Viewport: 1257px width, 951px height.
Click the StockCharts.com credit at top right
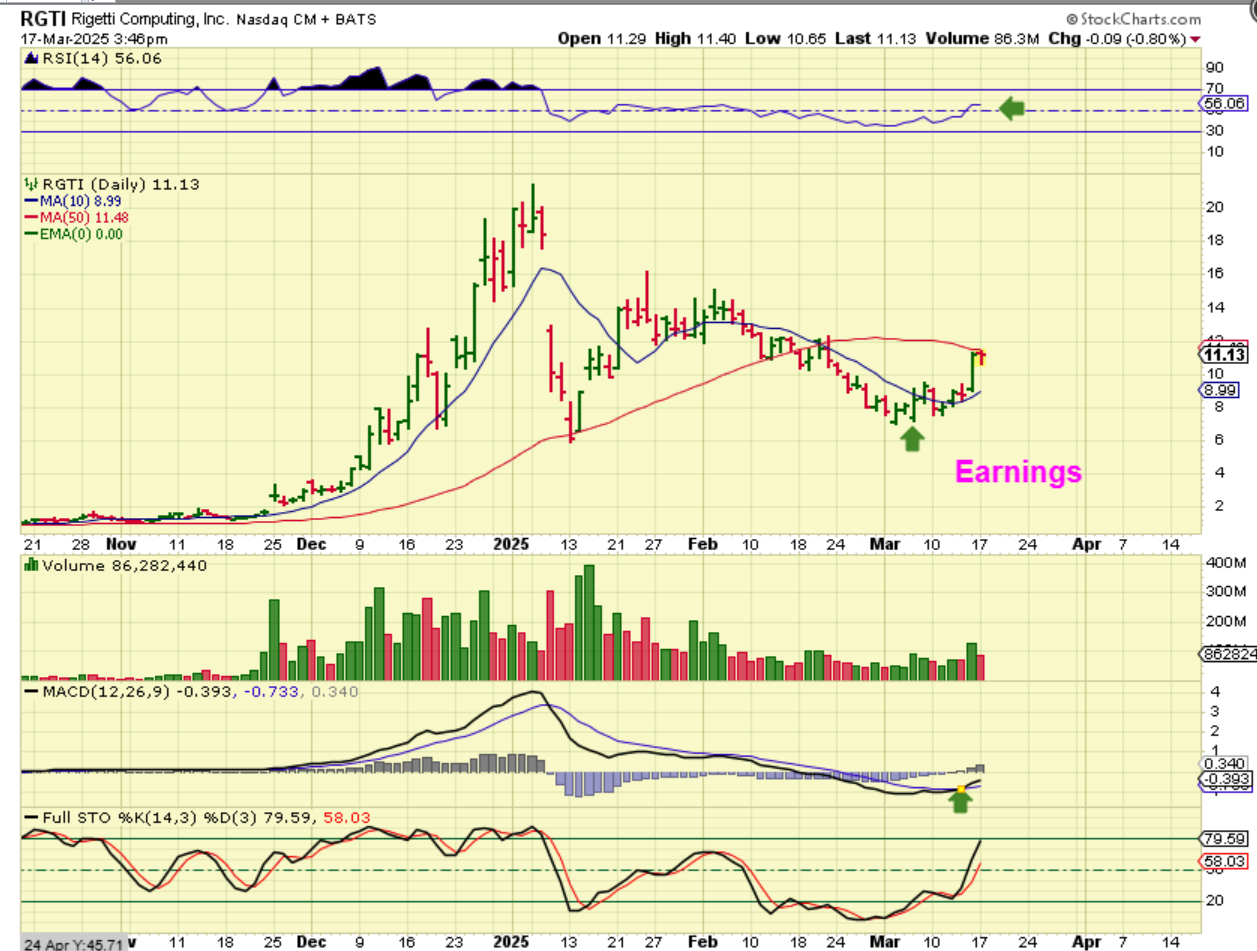tap(1133, 19)
